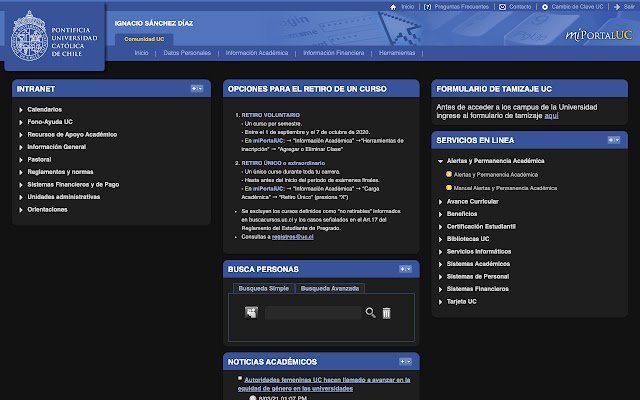Expand Información General in Intranet
640x400 pixels.
tap(20, 147)
